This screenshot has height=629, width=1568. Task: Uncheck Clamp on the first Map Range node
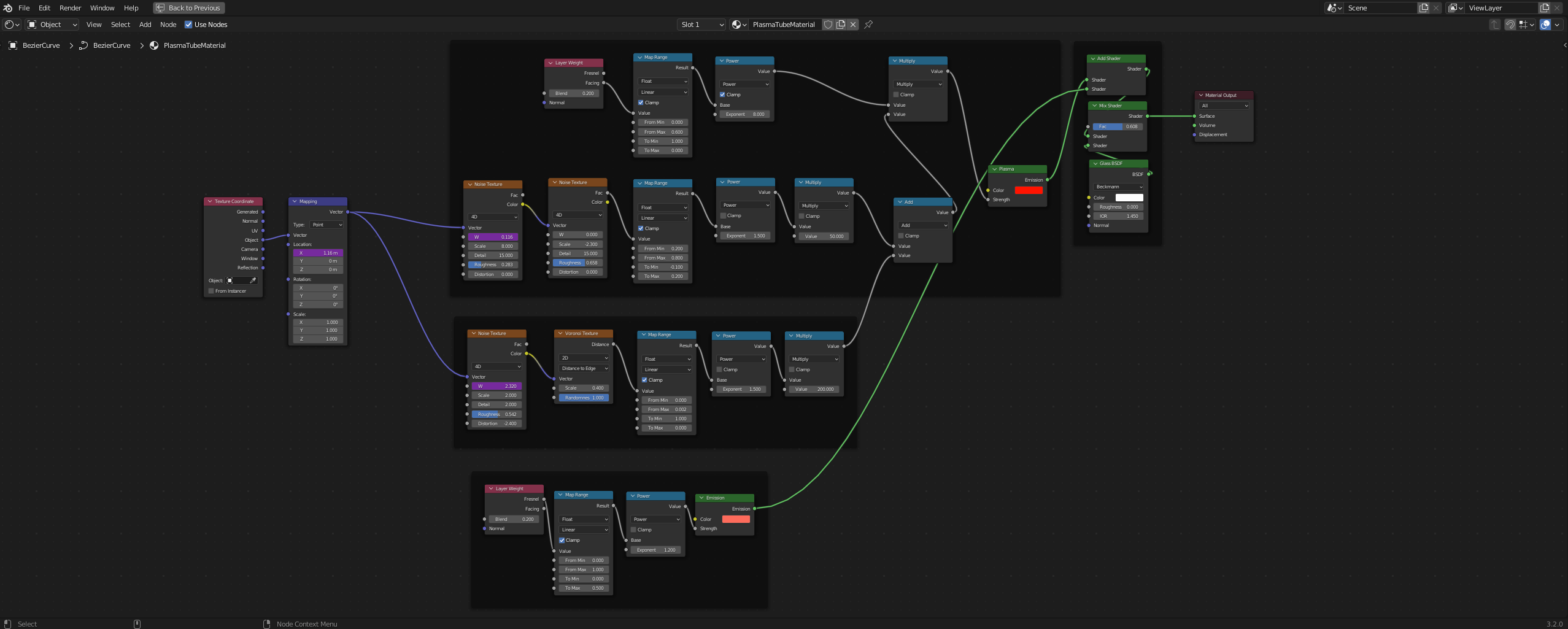[641, 102]
